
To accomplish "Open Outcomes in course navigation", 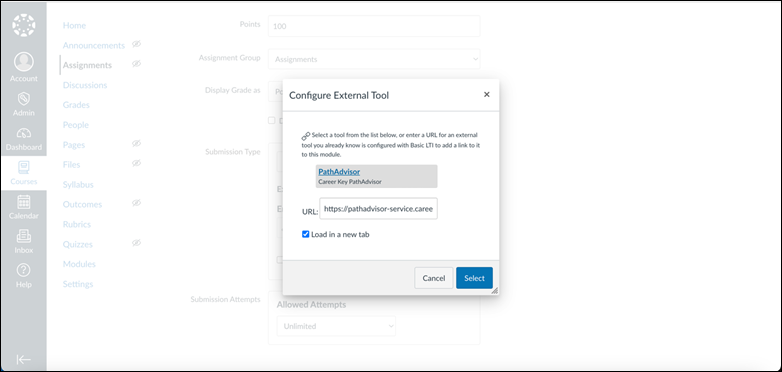I will (x=82, y=204).
